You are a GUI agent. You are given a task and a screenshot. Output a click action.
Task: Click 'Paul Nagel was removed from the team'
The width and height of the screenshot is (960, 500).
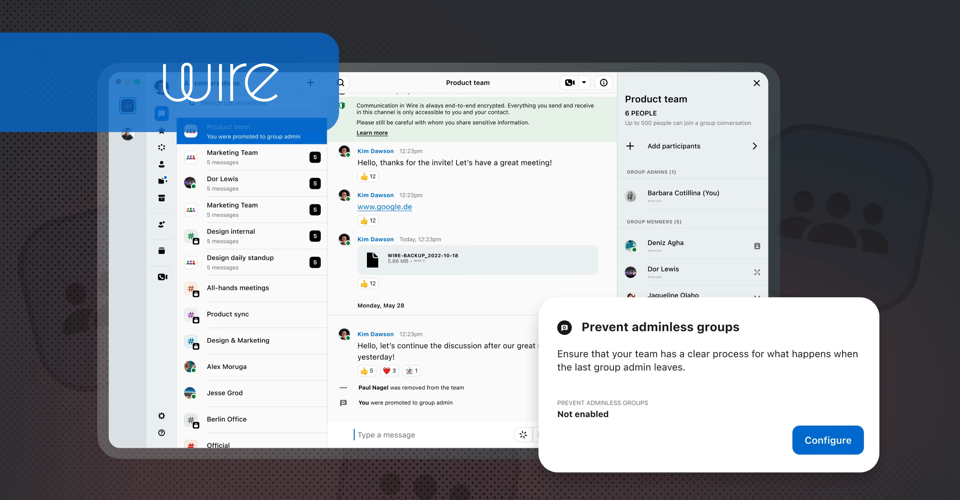[411, 388]
